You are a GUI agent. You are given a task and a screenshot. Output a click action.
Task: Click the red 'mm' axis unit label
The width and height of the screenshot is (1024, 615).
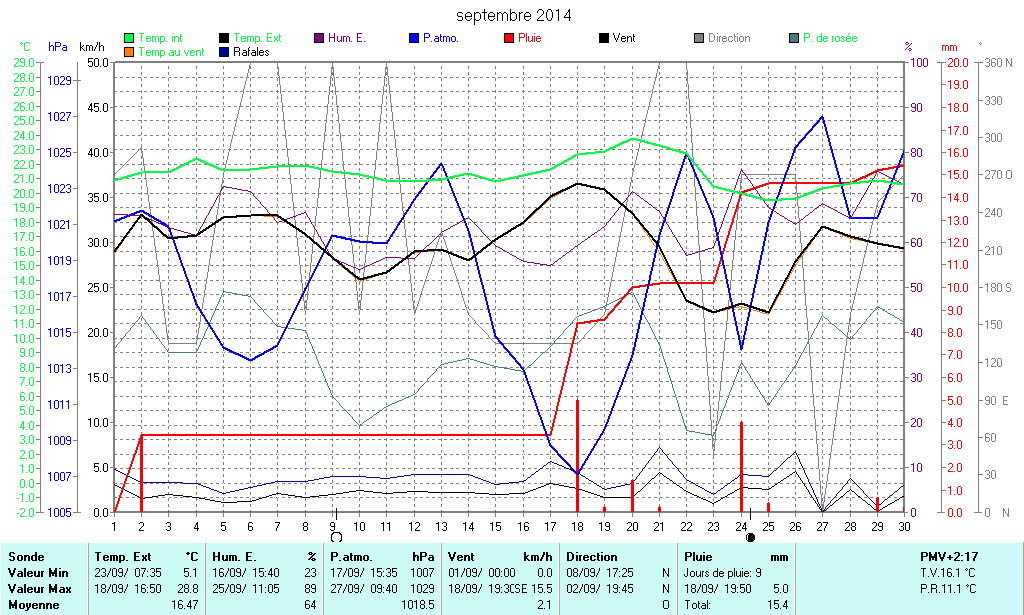click(x=949, y=47)
